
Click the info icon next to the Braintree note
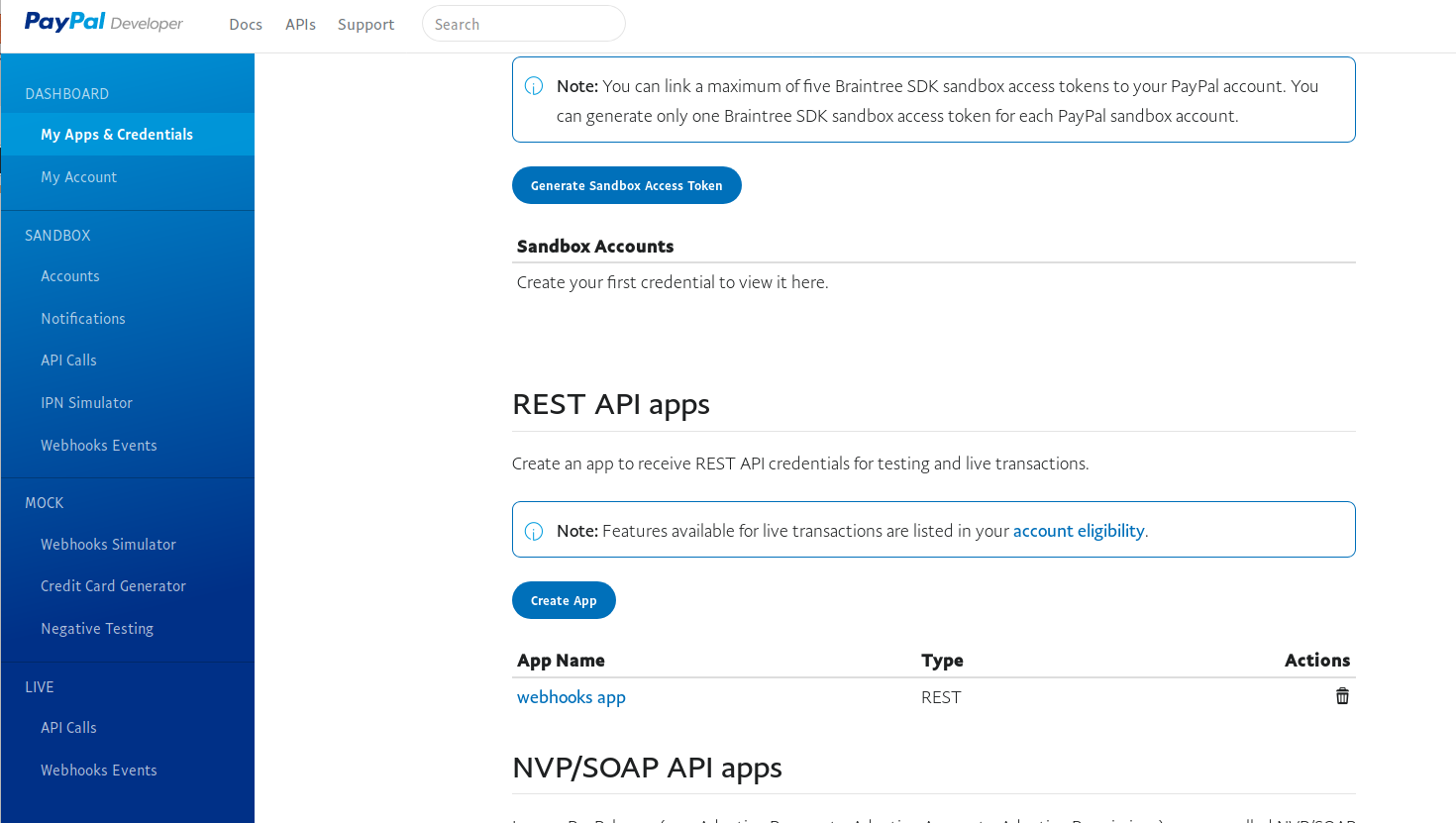[534, 86]
